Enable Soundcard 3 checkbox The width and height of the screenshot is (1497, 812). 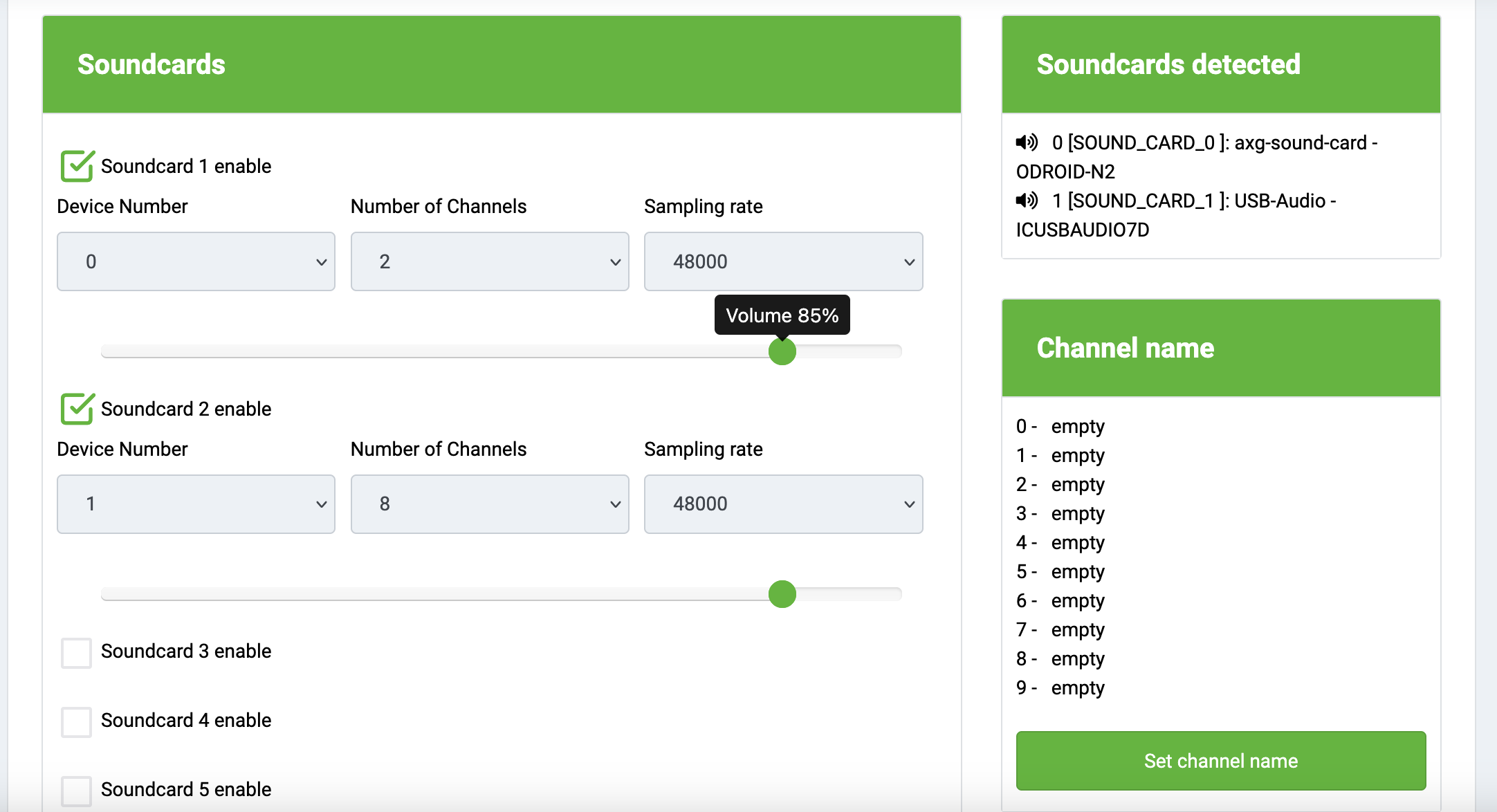click(77, 653)
